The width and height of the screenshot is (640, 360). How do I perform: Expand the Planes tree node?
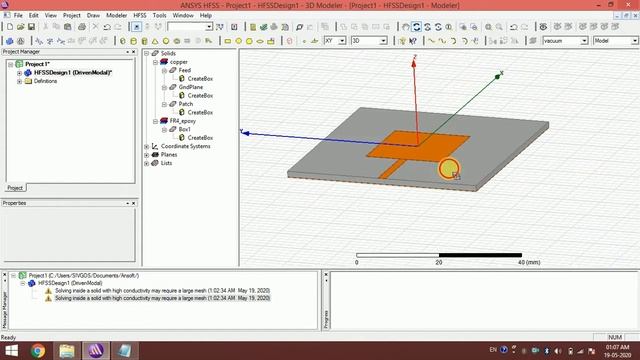147,155
